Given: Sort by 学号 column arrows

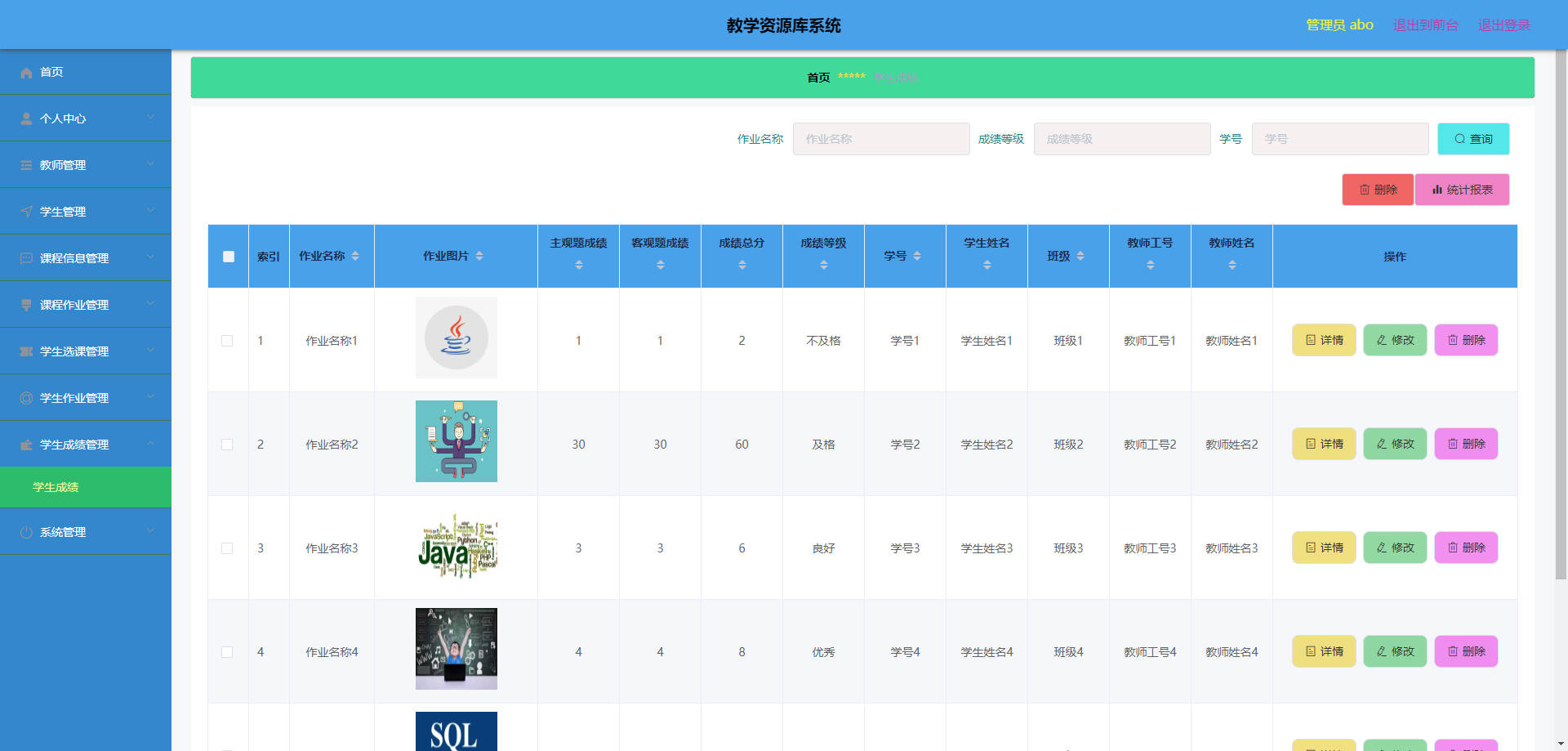Looking at the screenshot, I should coord(917,257).
